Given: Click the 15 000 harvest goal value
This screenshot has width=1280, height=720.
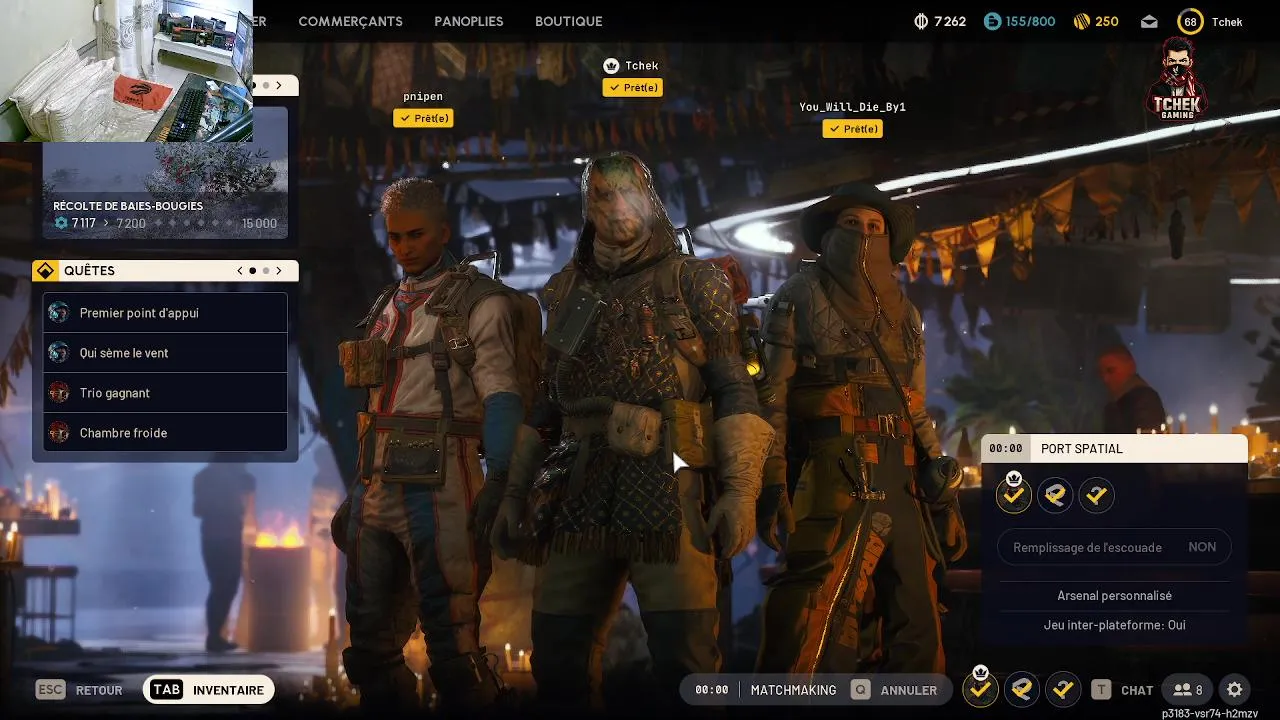Looking at the screenshot, I should click(x=259, y=223).
